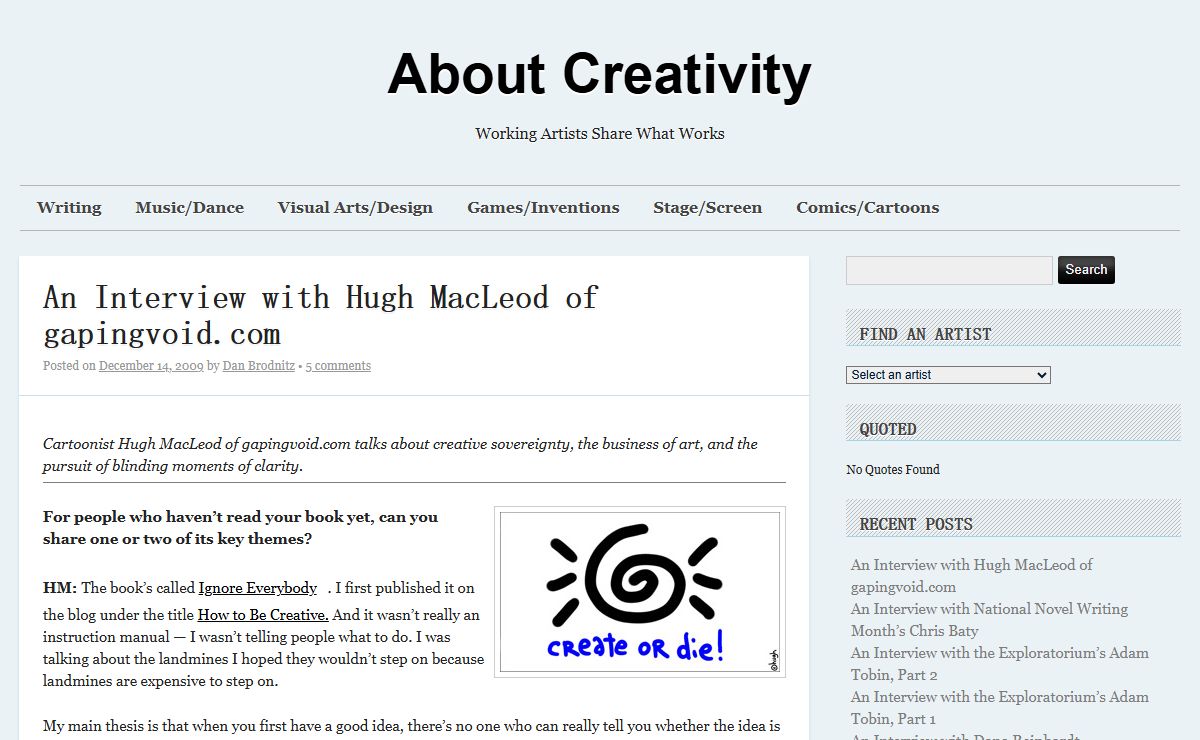This screenshot has width=1200, height=740.
Task: Click the No Quotes Found text
Action: pyautogui.click(x=893, y=470)
